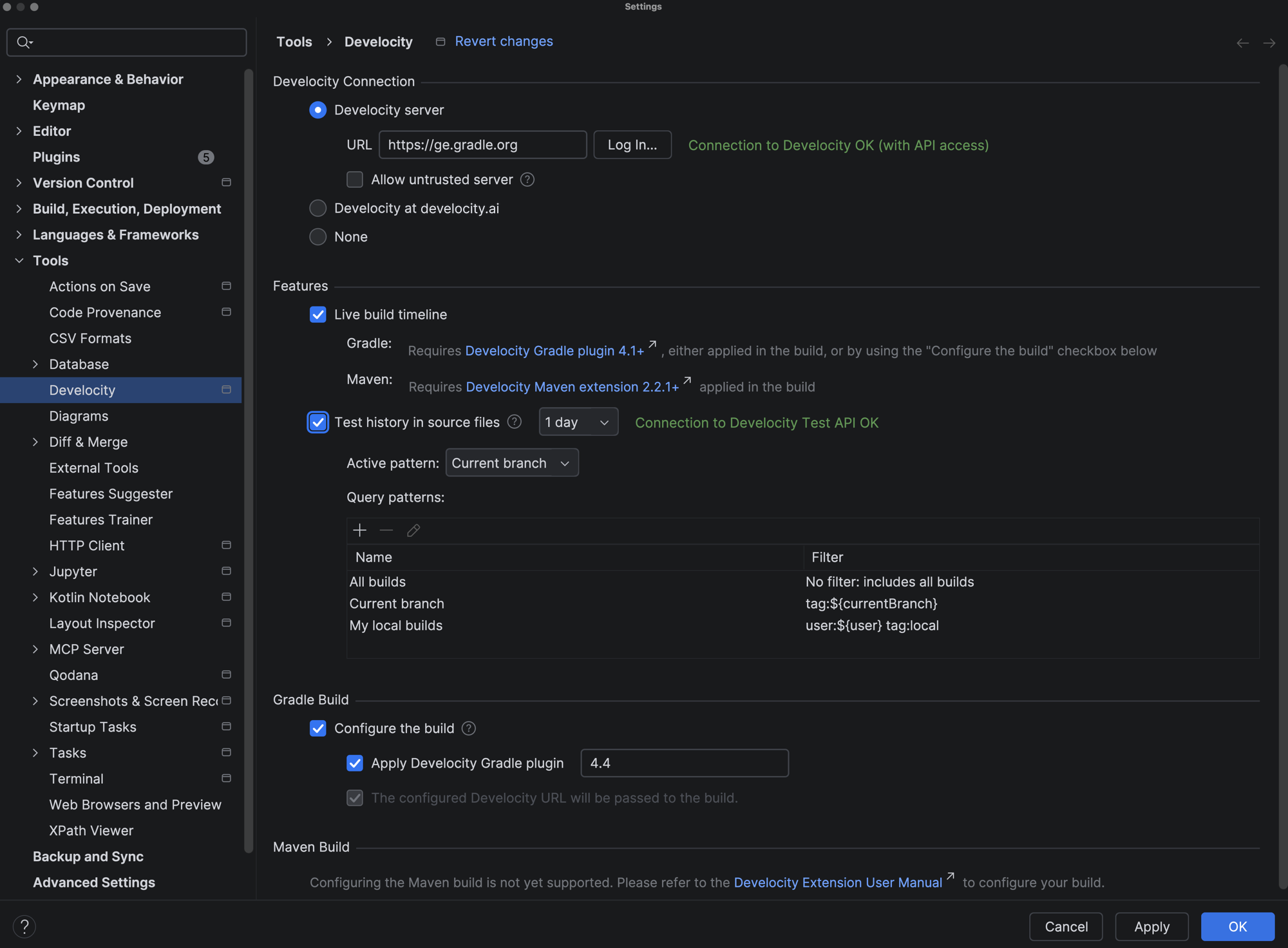Expand the Database node under Tools
This screenshot has height=948, width=1288.
pos(35,365)
